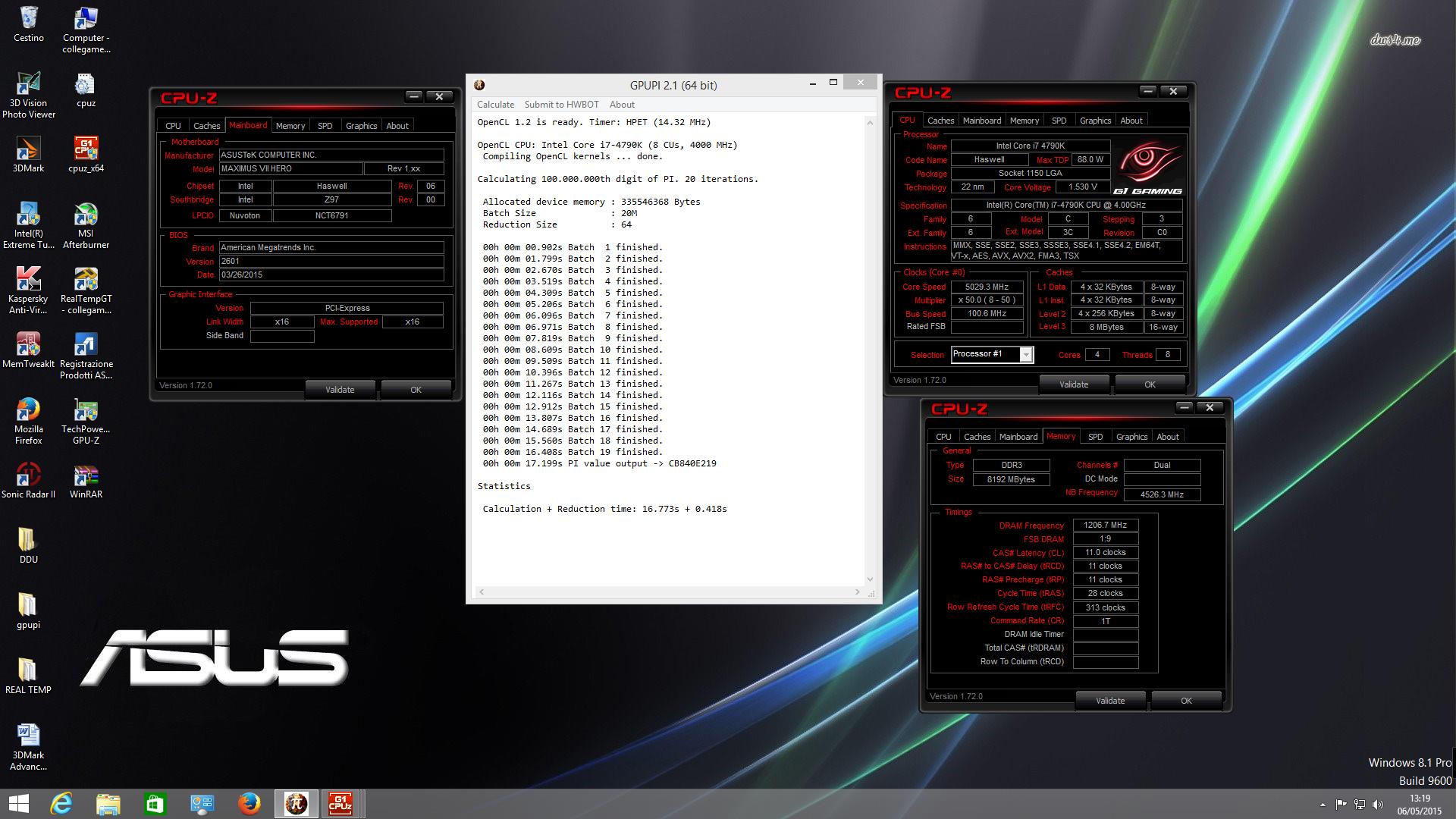Launch Sonic Radar II shortcut
Screen dimensions: 1456x819
tap(29, 481)
